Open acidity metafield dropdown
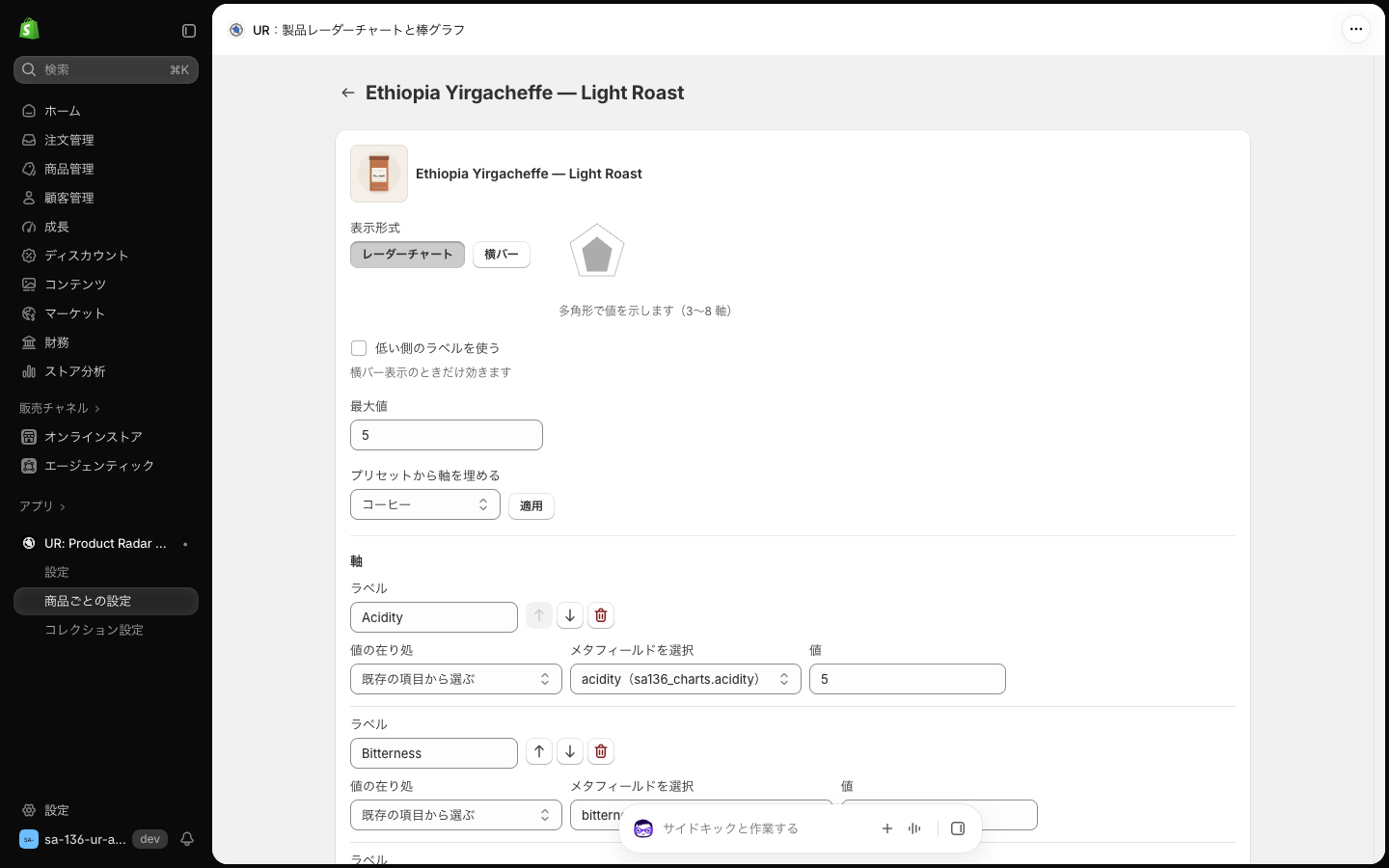Screen dimensions: 1389x868 (686, 679)
